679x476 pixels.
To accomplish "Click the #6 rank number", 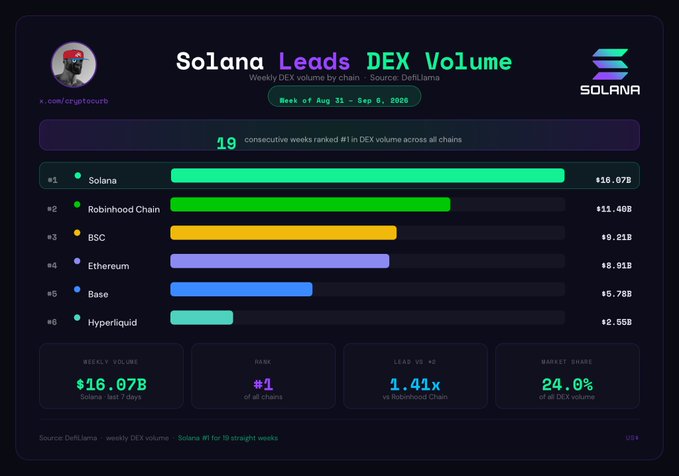I will 52,322.
